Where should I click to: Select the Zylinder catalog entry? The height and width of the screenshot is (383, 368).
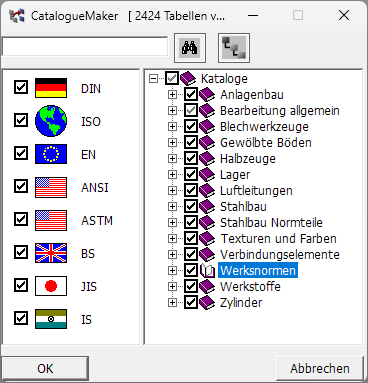point(241,302)
